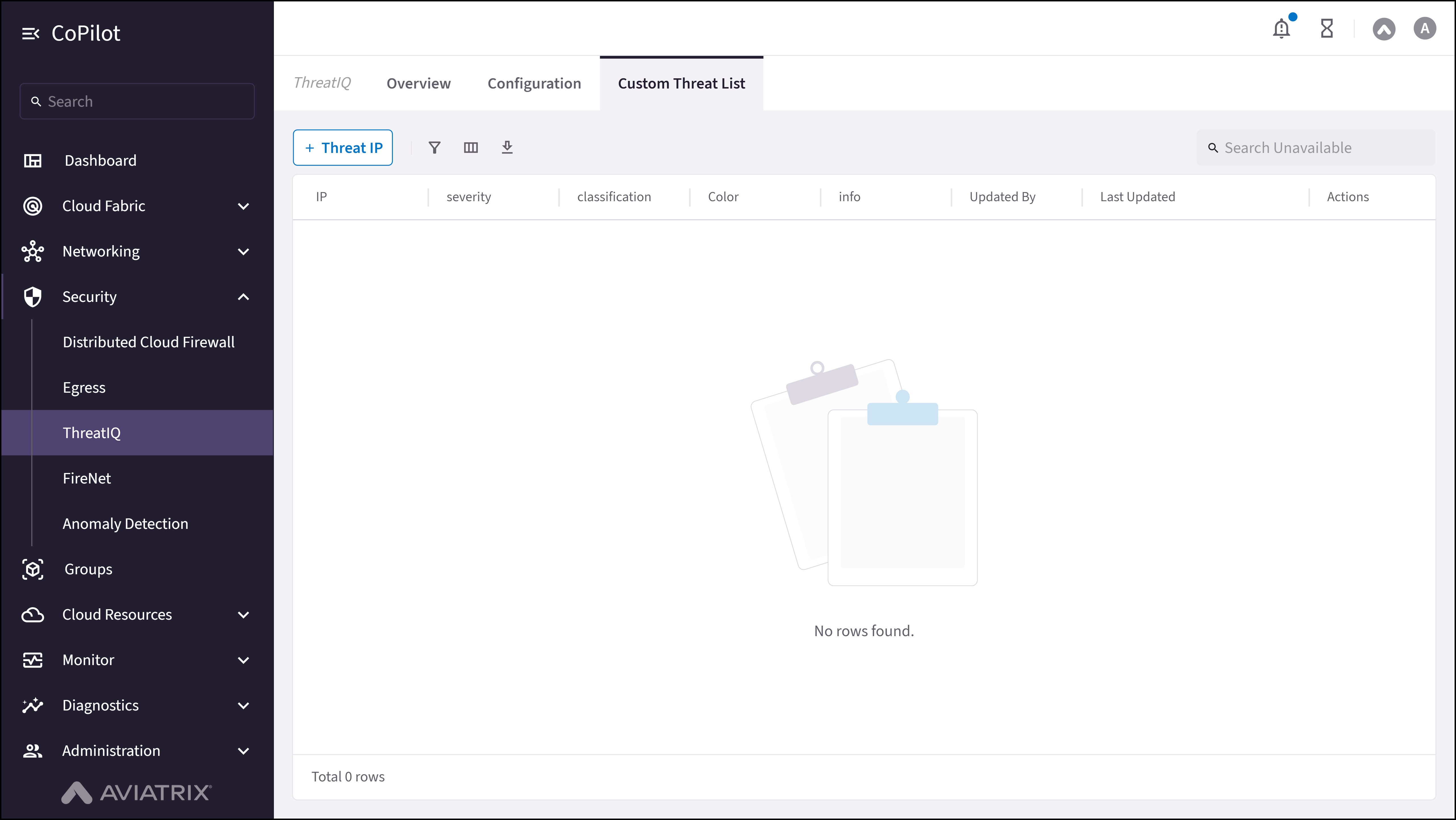Click the filter icon above the threat table
The height and width of the screenshot is (820, 1456).
tap(435, 148)
